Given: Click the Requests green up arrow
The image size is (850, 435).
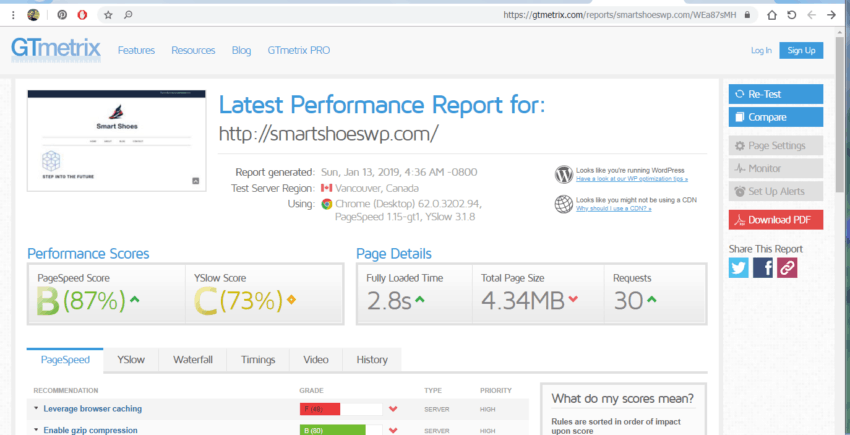Looking at the screenshot, I should coord(652,299).
